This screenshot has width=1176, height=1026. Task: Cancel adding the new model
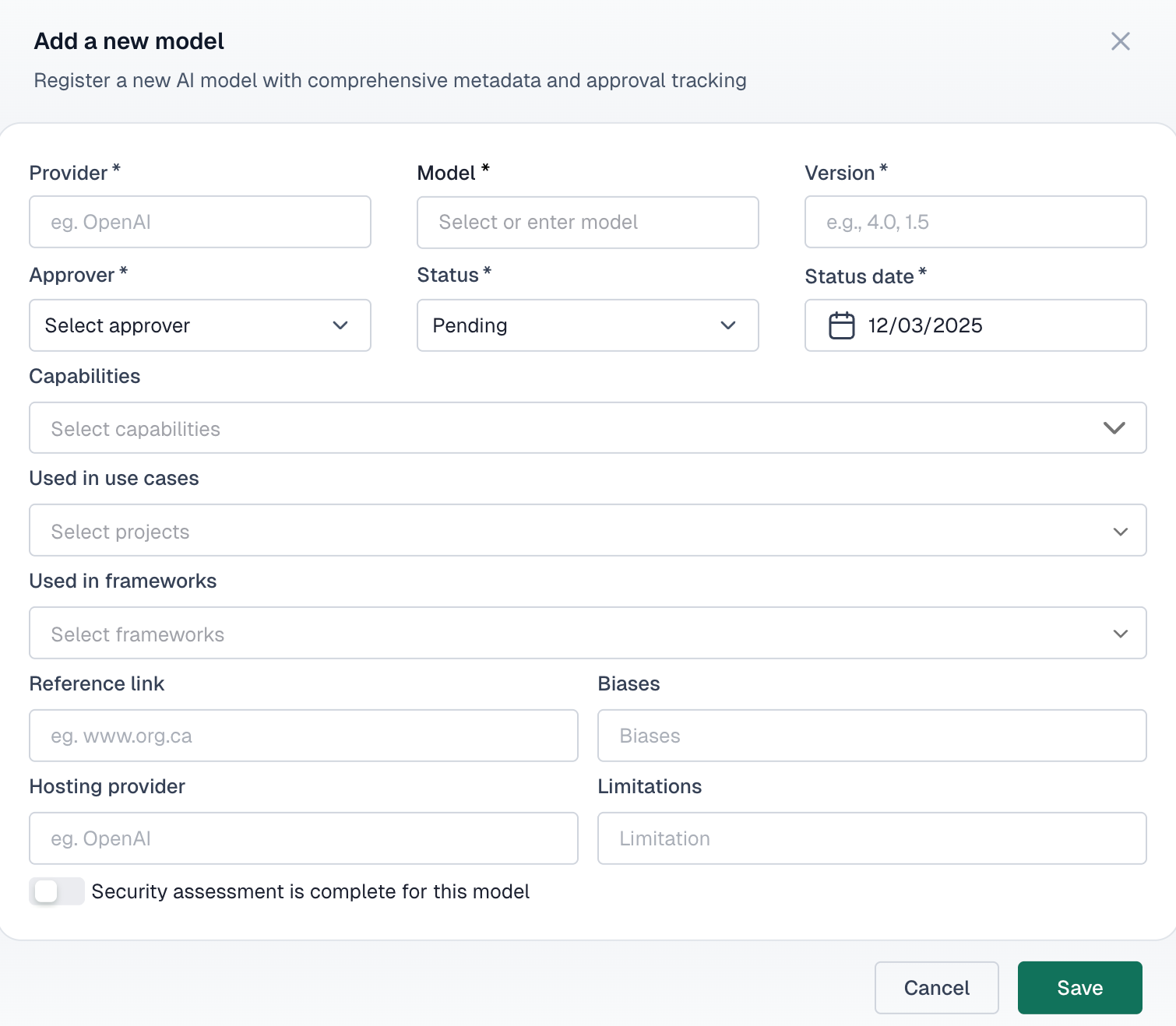936,987
